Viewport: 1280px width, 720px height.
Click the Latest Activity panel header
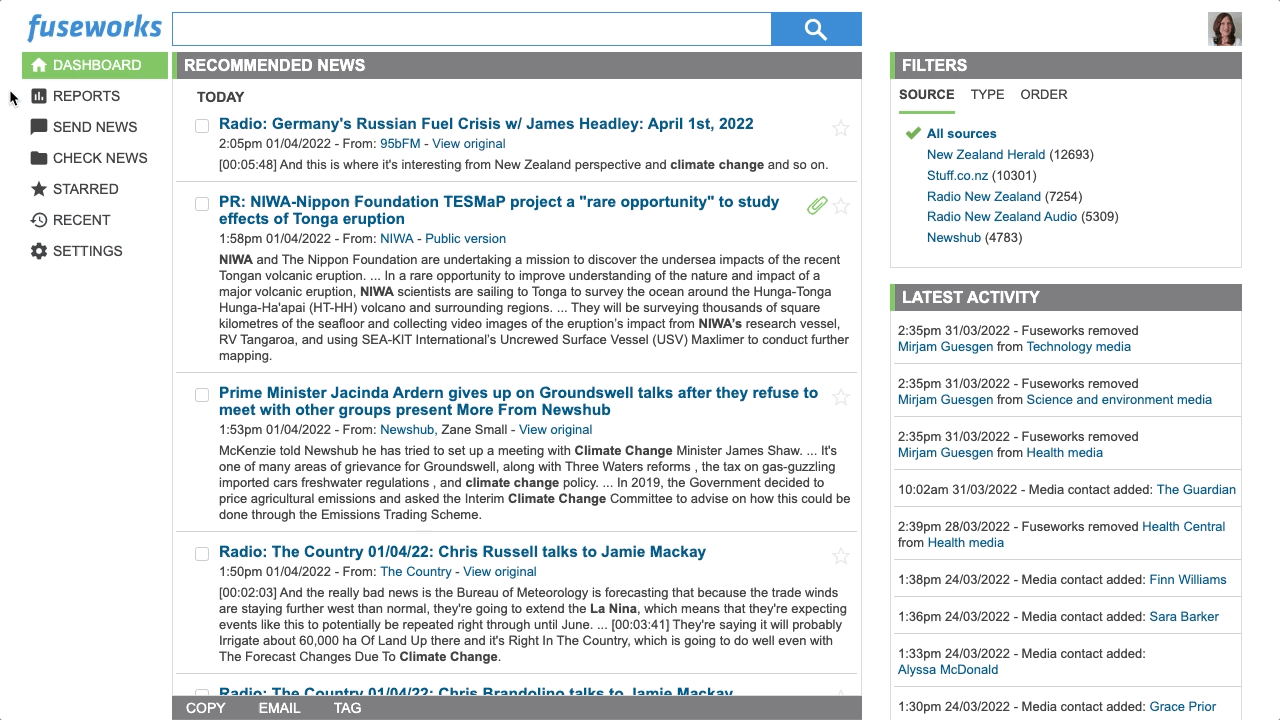(x=1066, y=297)
